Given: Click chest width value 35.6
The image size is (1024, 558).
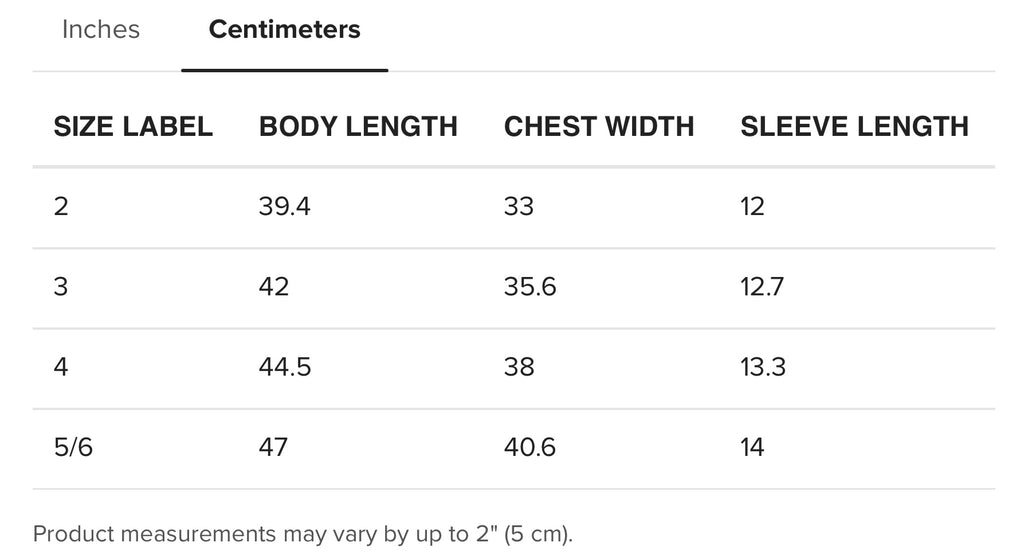Looking at the screenshot, I should pyautogui.click(x=530, y=287).
